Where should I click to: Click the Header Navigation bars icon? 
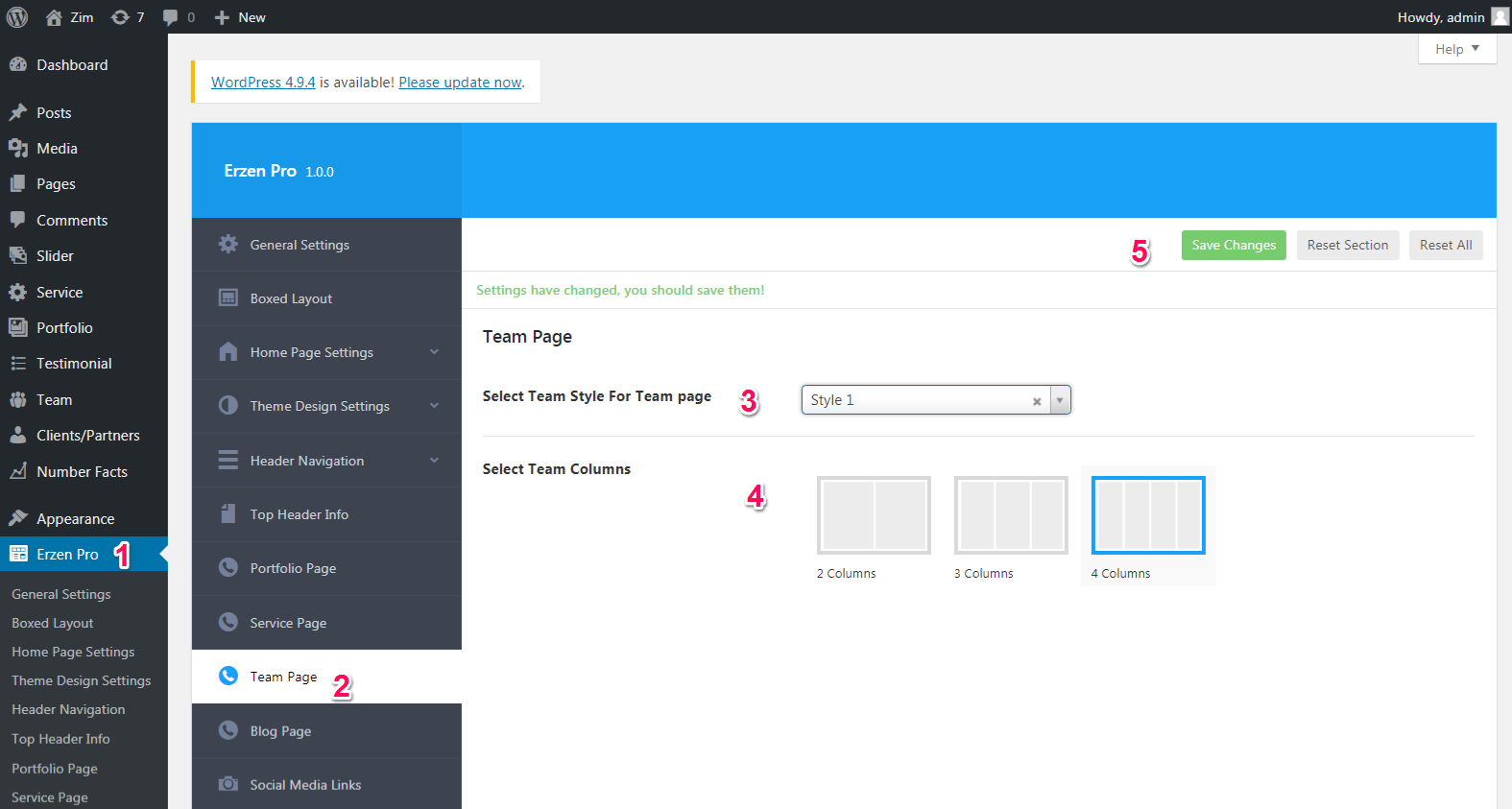pyautogui.click(x=228, y=460)
